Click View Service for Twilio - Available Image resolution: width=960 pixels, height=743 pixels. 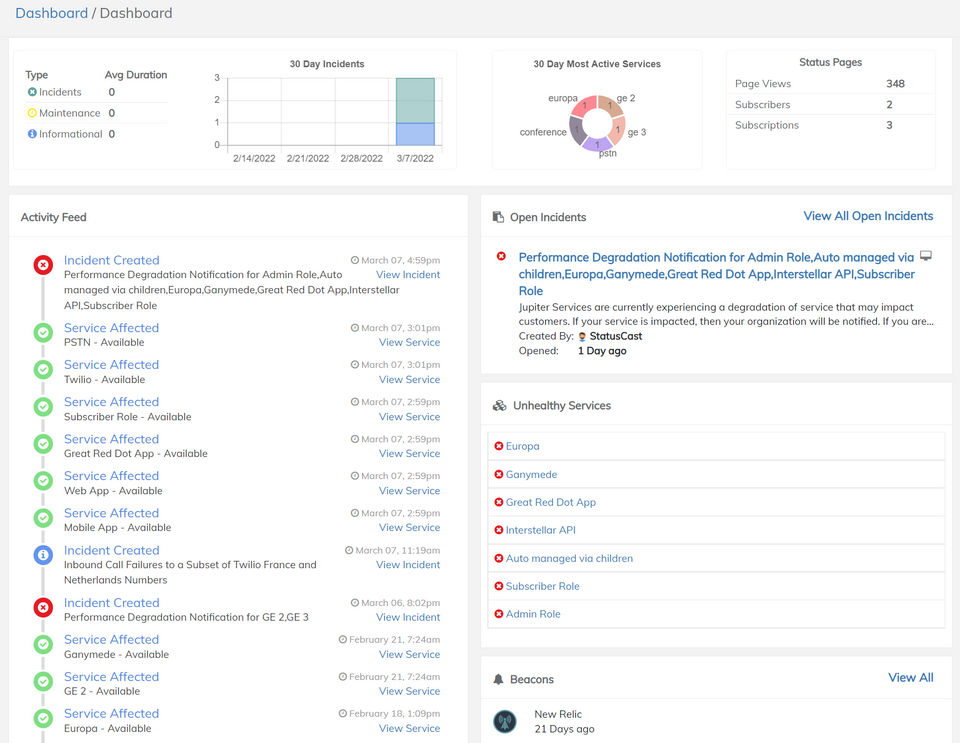[409, 380]
